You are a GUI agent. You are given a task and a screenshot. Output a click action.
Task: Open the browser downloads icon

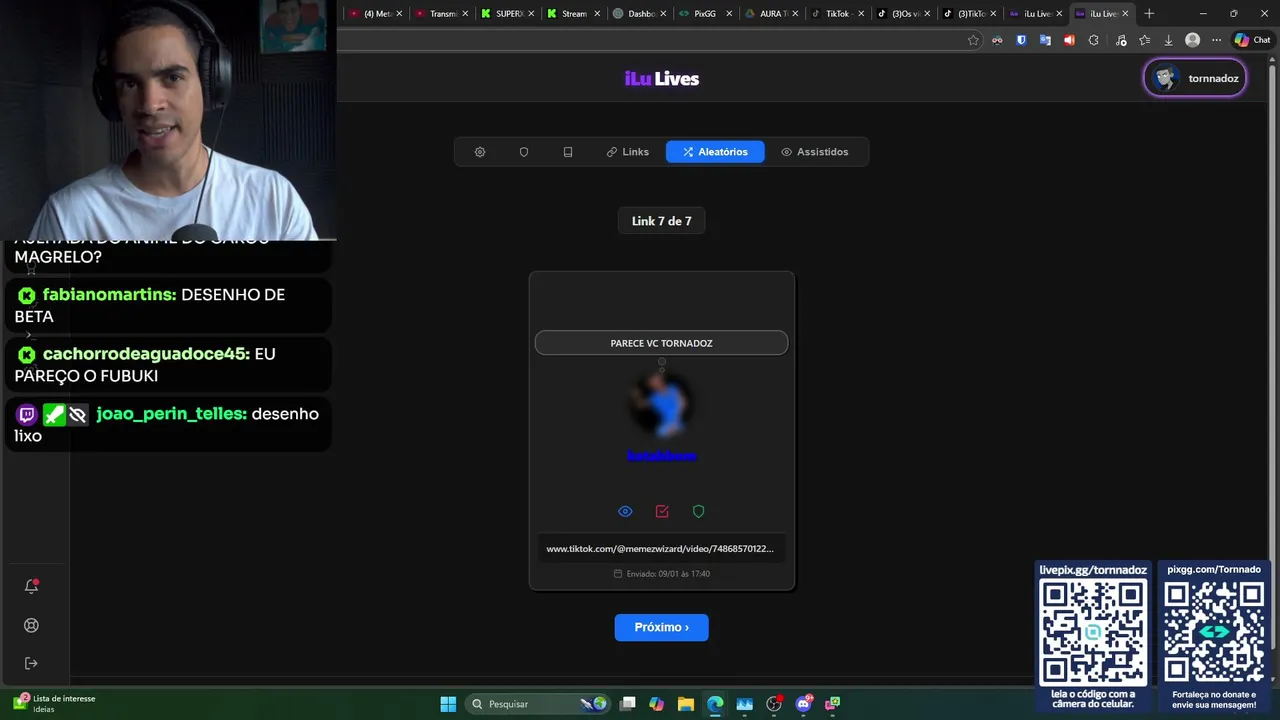pyautogui.click(x=1168, y=40)
